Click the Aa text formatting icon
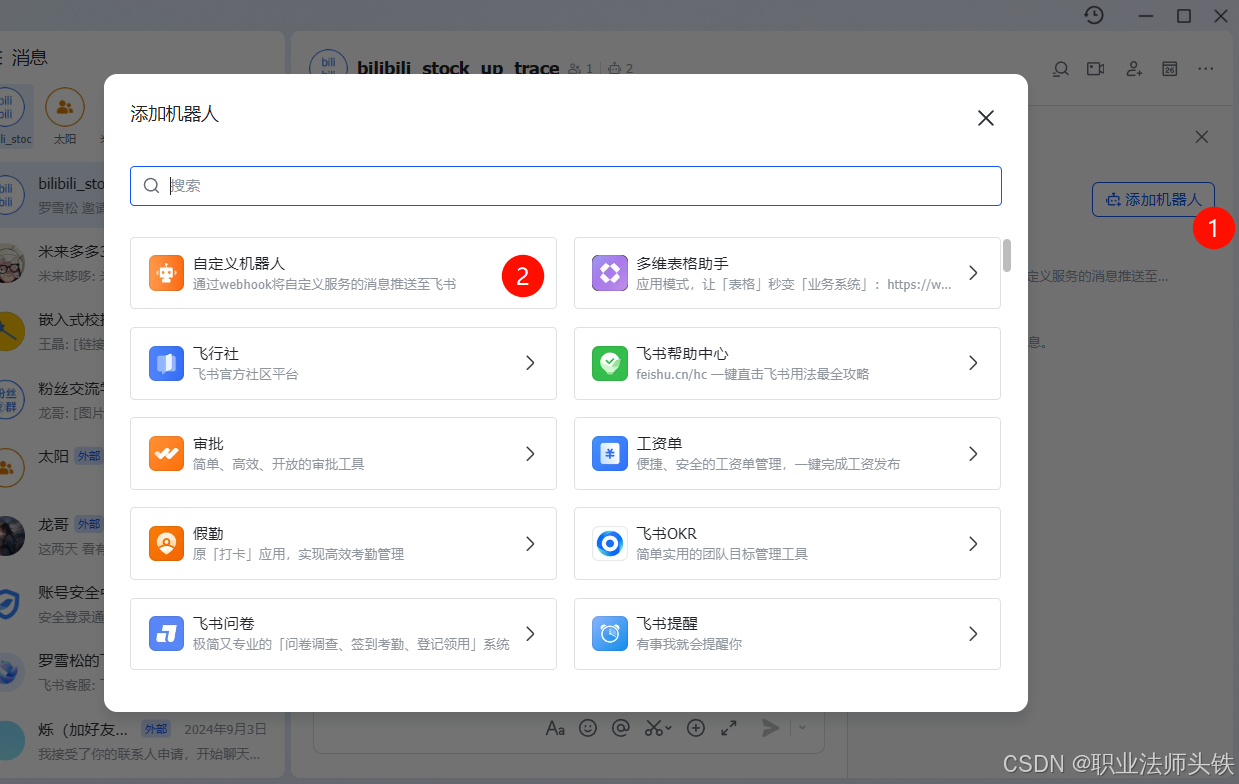The image size is (1239, 784). click(555, 728)
